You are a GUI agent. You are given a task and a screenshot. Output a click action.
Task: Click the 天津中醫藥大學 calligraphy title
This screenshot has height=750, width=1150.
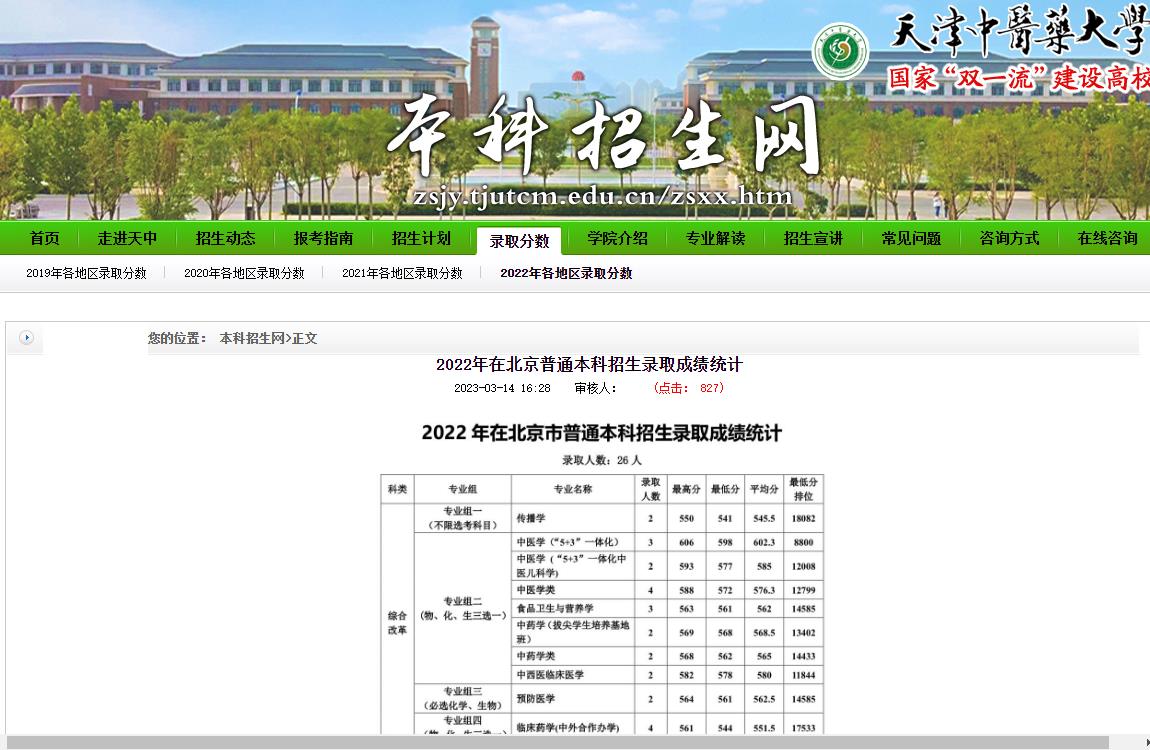click(x=1019, y=32)
